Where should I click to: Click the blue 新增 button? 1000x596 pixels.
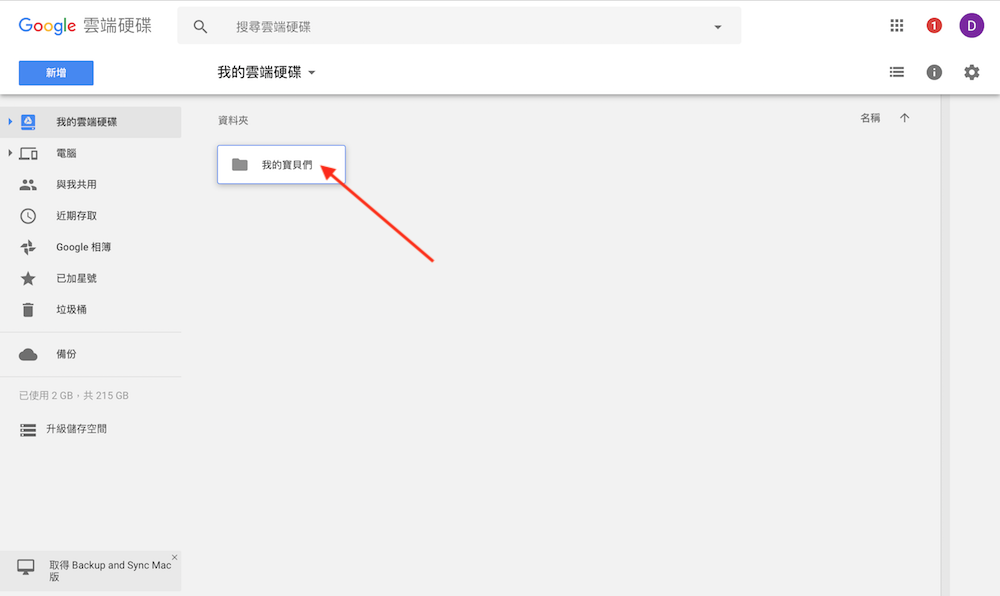pos(56,73)
